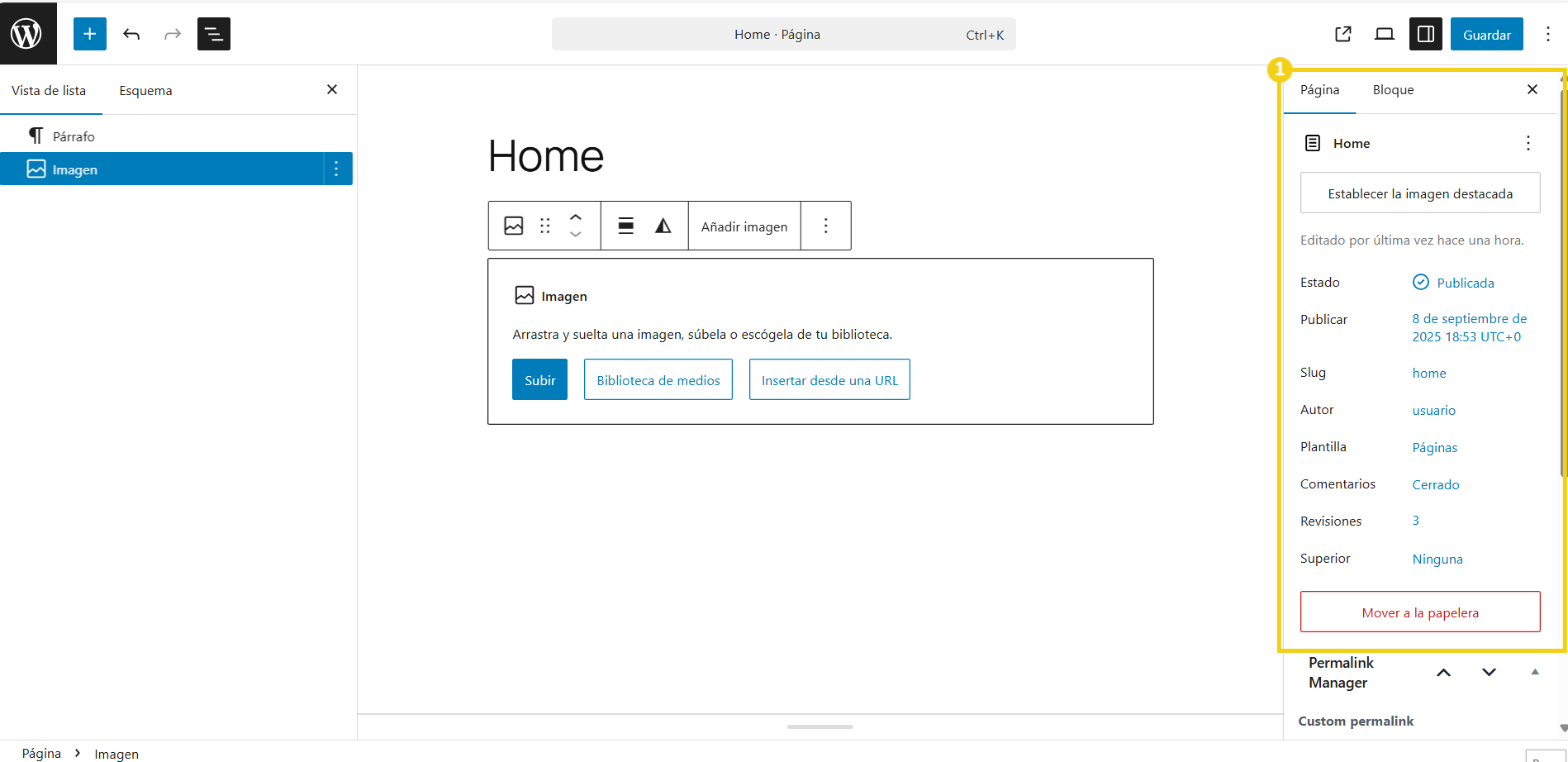Switch to the Bloque tab
Image resolution: width=1568 pixels, height=762 pixels.
[x=1393, y=90]
